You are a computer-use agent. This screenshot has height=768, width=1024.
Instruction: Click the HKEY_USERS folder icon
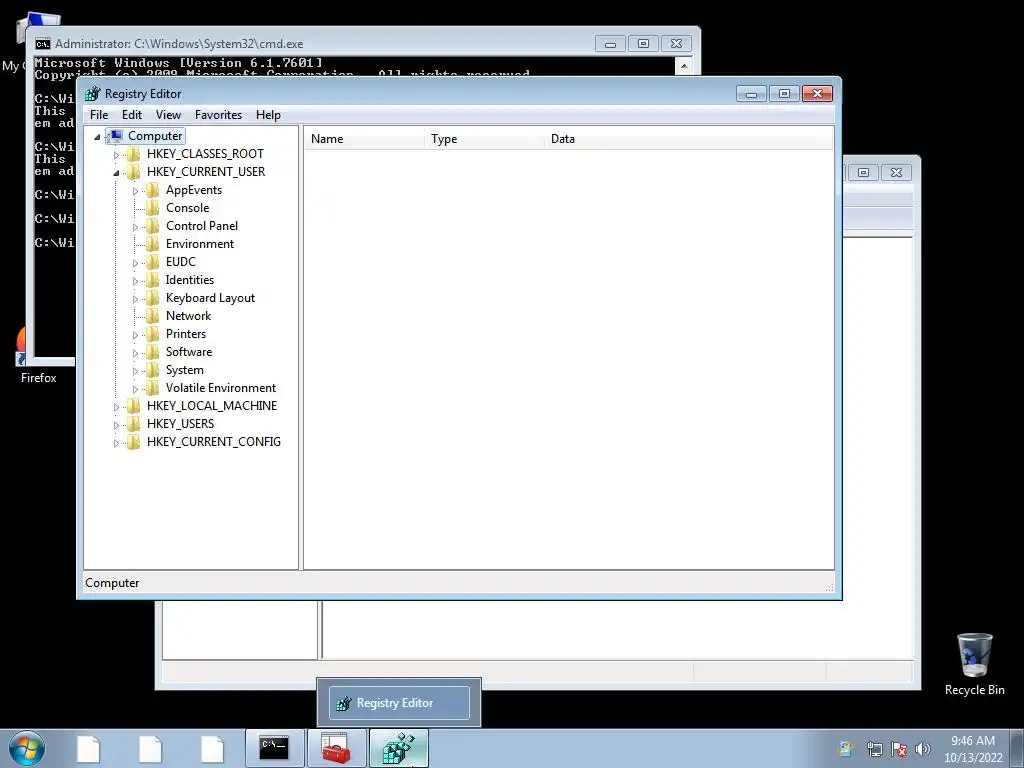coord(133,424)
